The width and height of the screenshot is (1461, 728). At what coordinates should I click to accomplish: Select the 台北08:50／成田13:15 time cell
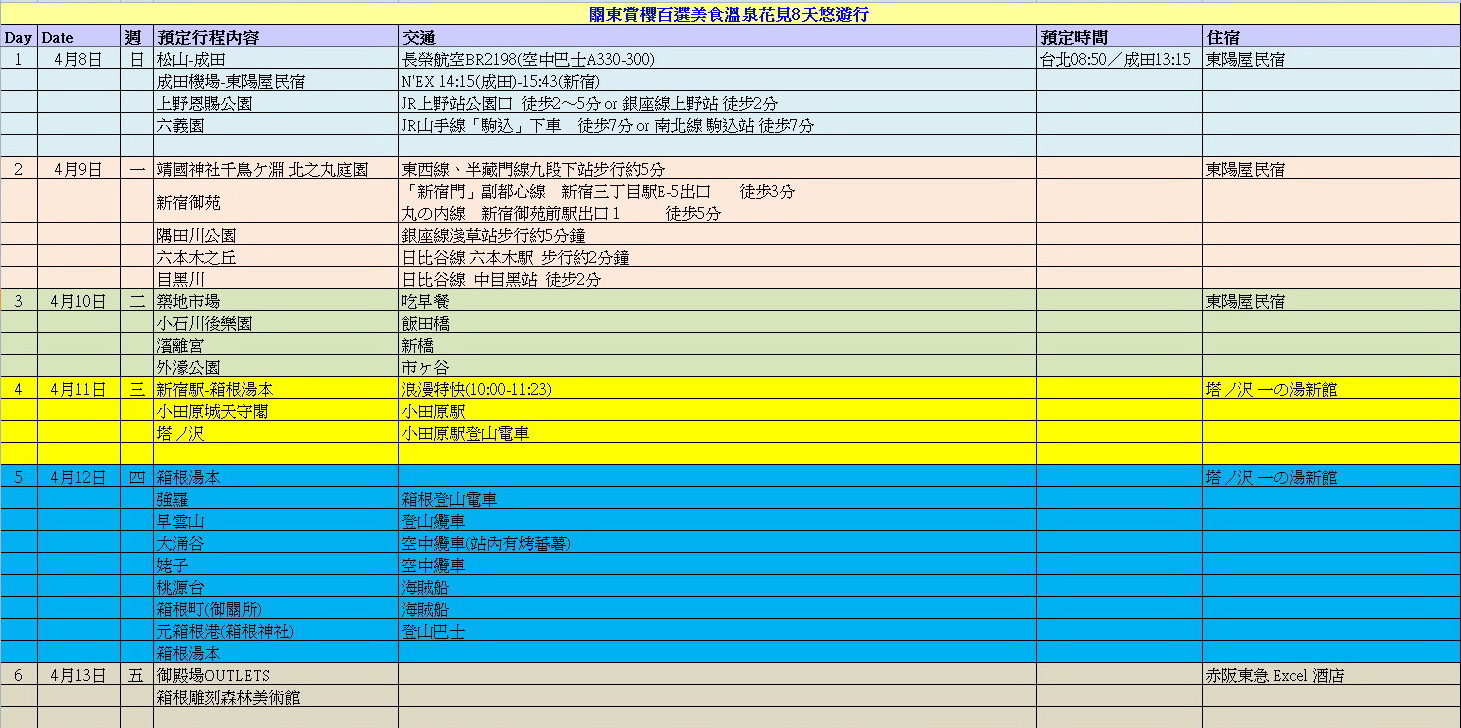pyautogui.click(x=1116, y=59)
